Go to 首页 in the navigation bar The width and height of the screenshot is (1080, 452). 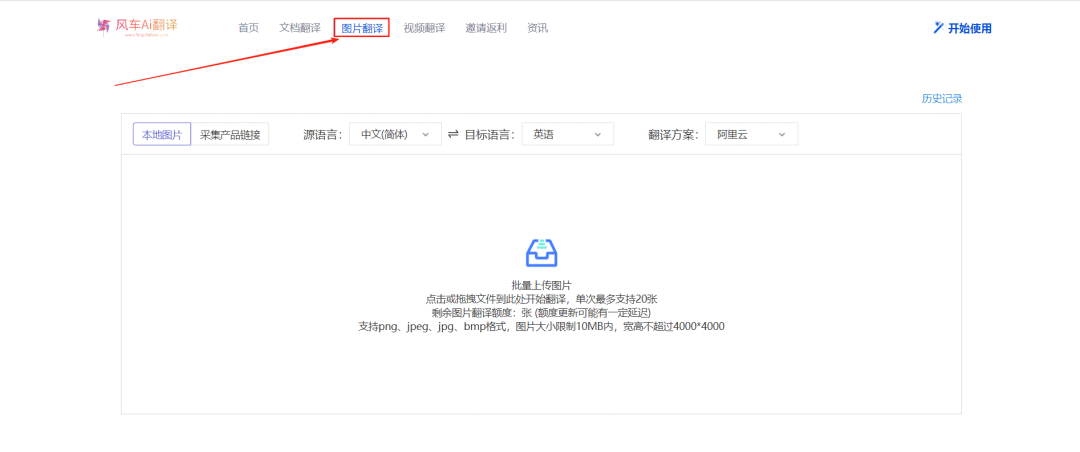tap(248, 28)
